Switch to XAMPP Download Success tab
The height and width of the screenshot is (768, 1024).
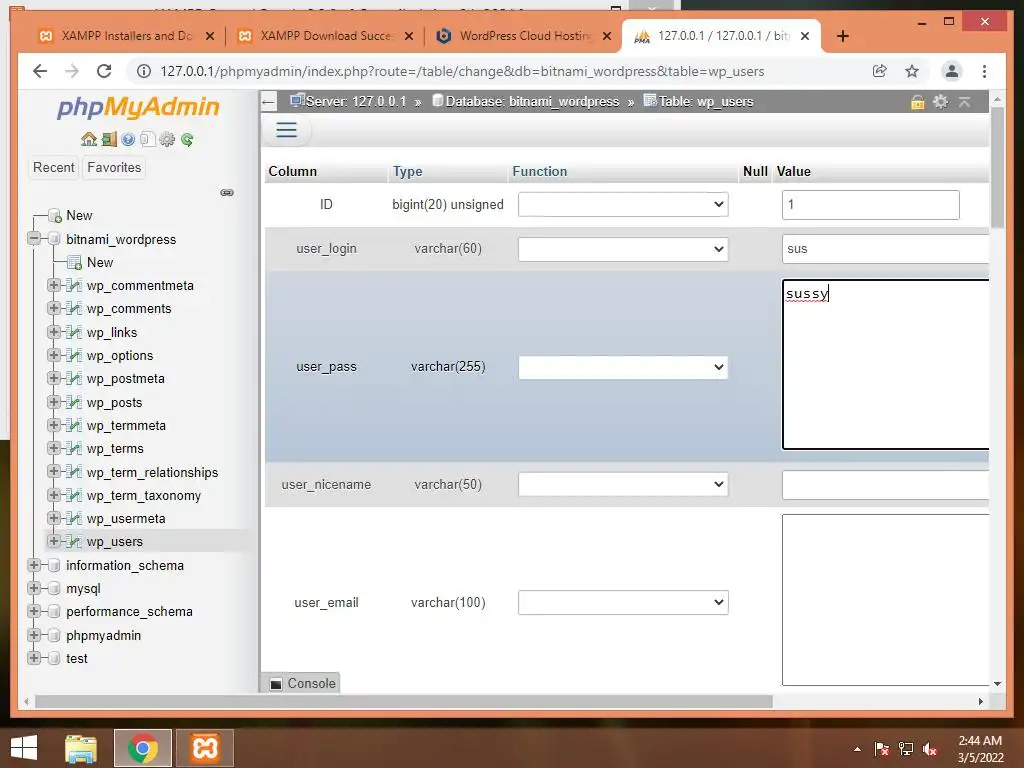(326, 36)
